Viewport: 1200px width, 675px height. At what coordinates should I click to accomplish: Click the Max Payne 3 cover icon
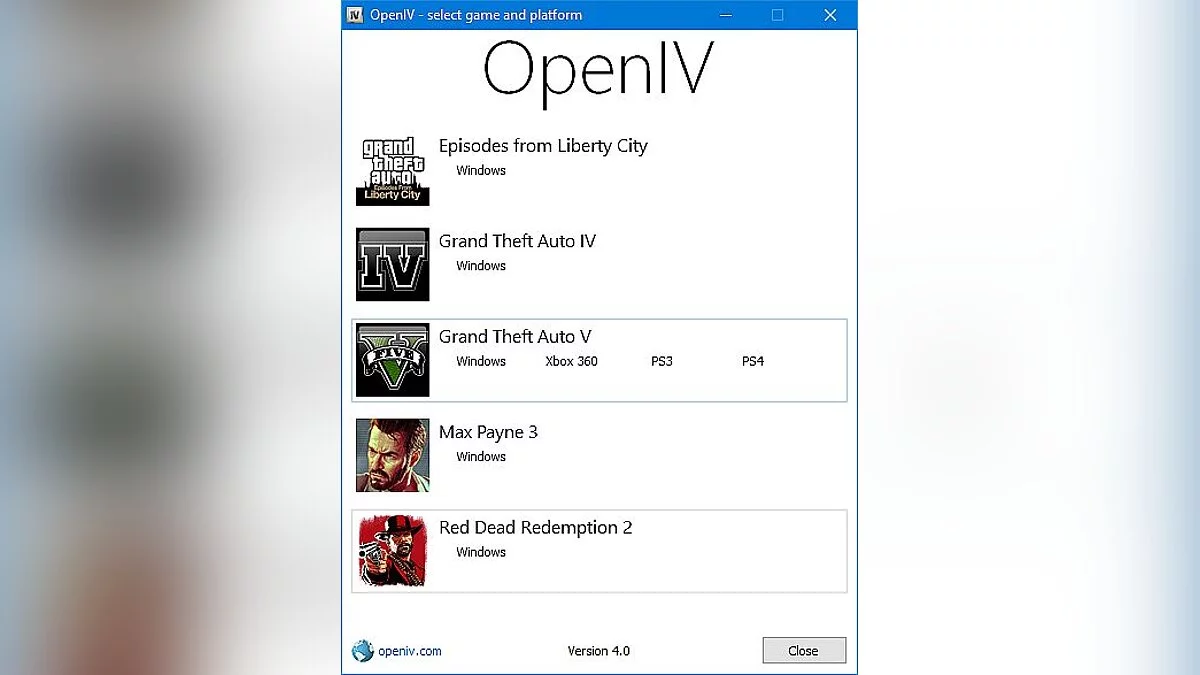pos(392,455)
